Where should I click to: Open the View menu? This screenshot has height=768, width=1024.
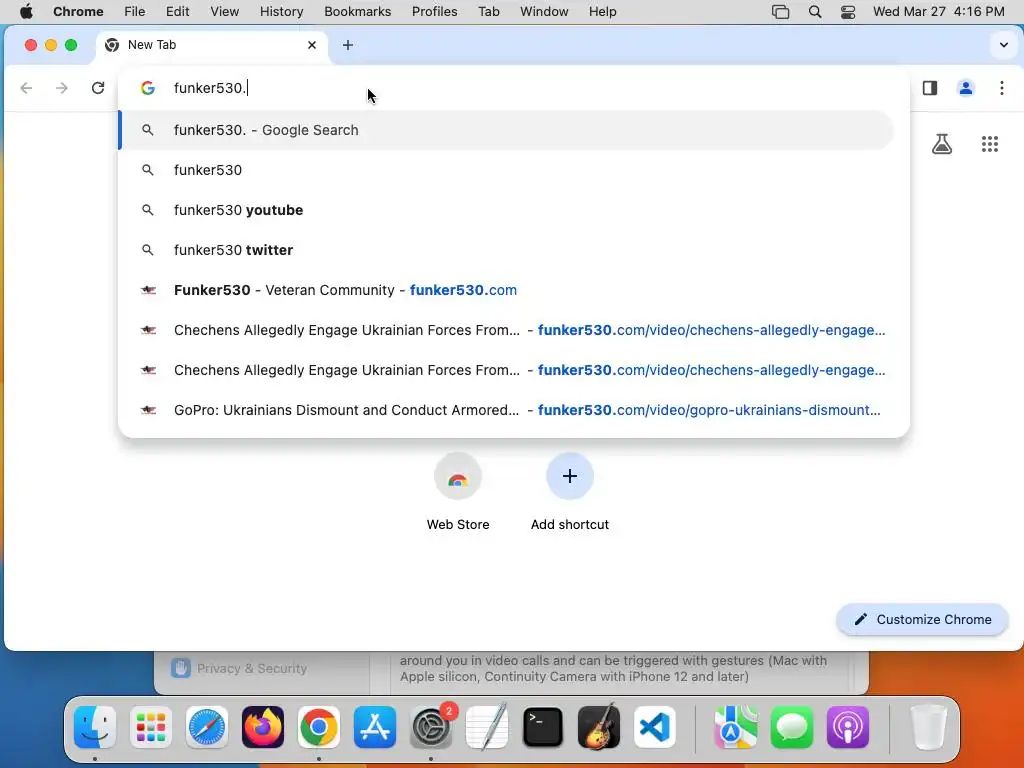pos(225,11)
